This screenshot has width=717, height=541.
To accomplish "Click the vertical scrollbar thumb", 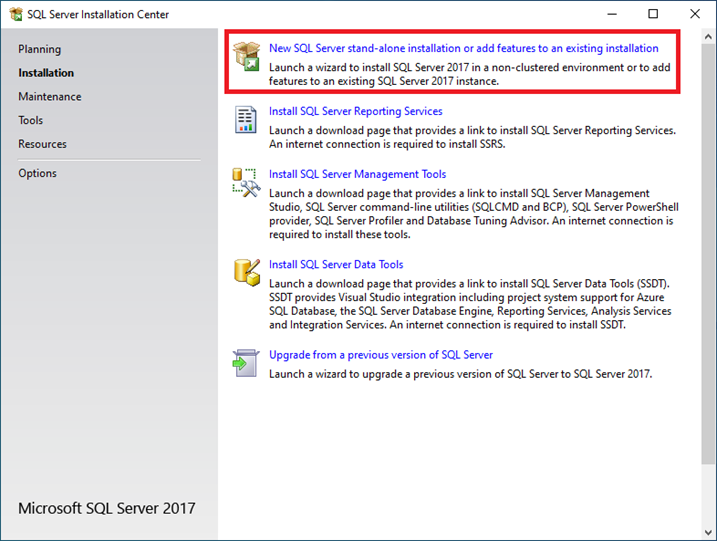I will click(708, 254).
